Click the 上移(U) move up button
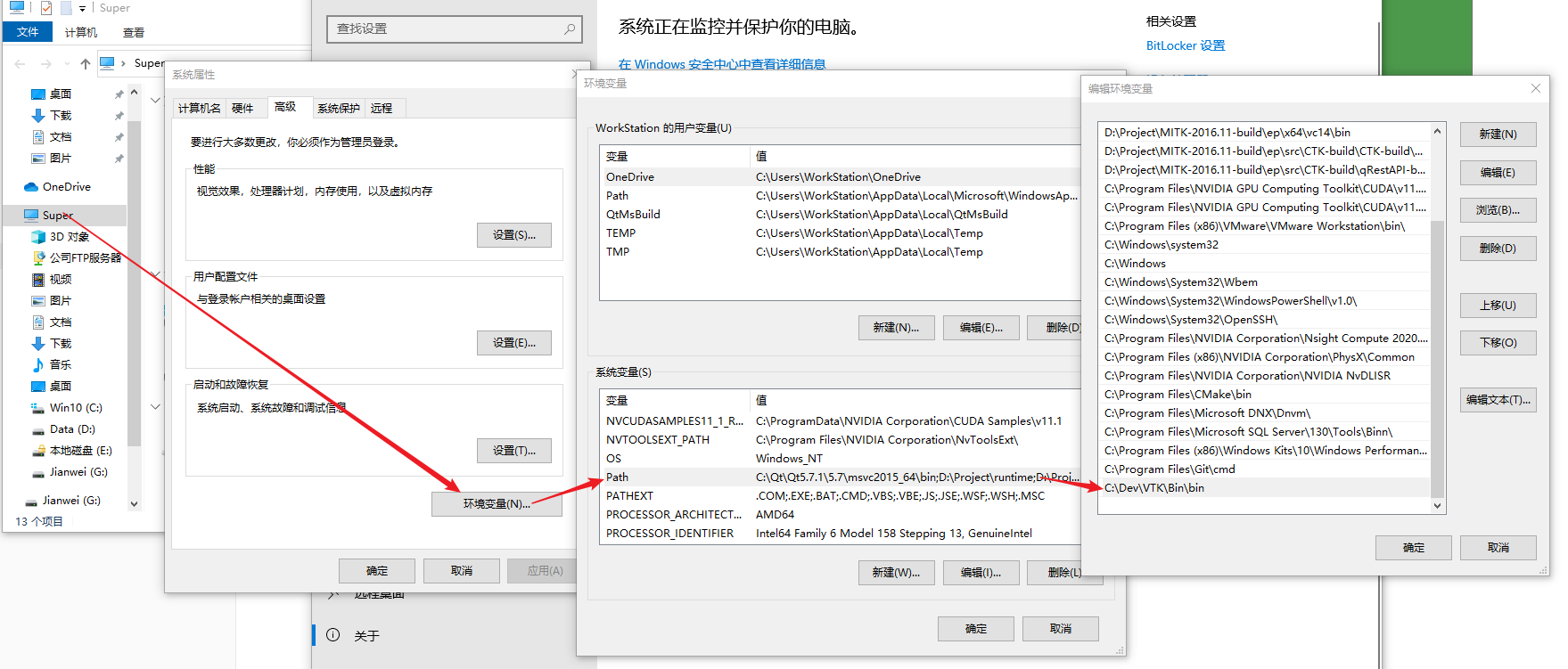This screenshot has width=1568, height=669. pos(1498,306)
